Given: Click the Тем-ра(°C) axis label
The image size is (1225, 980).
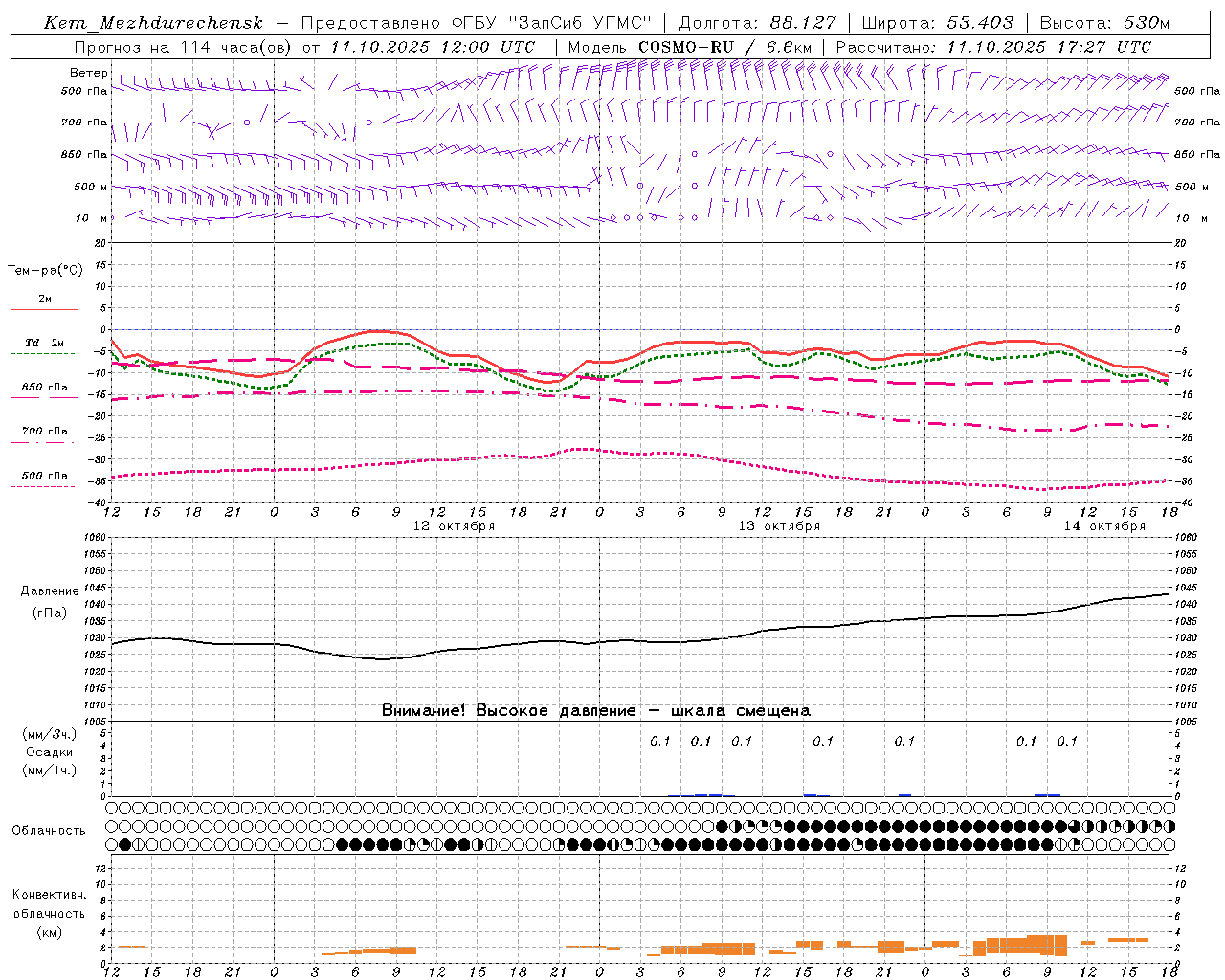Looking at the screenshot, I should [45, 271].
